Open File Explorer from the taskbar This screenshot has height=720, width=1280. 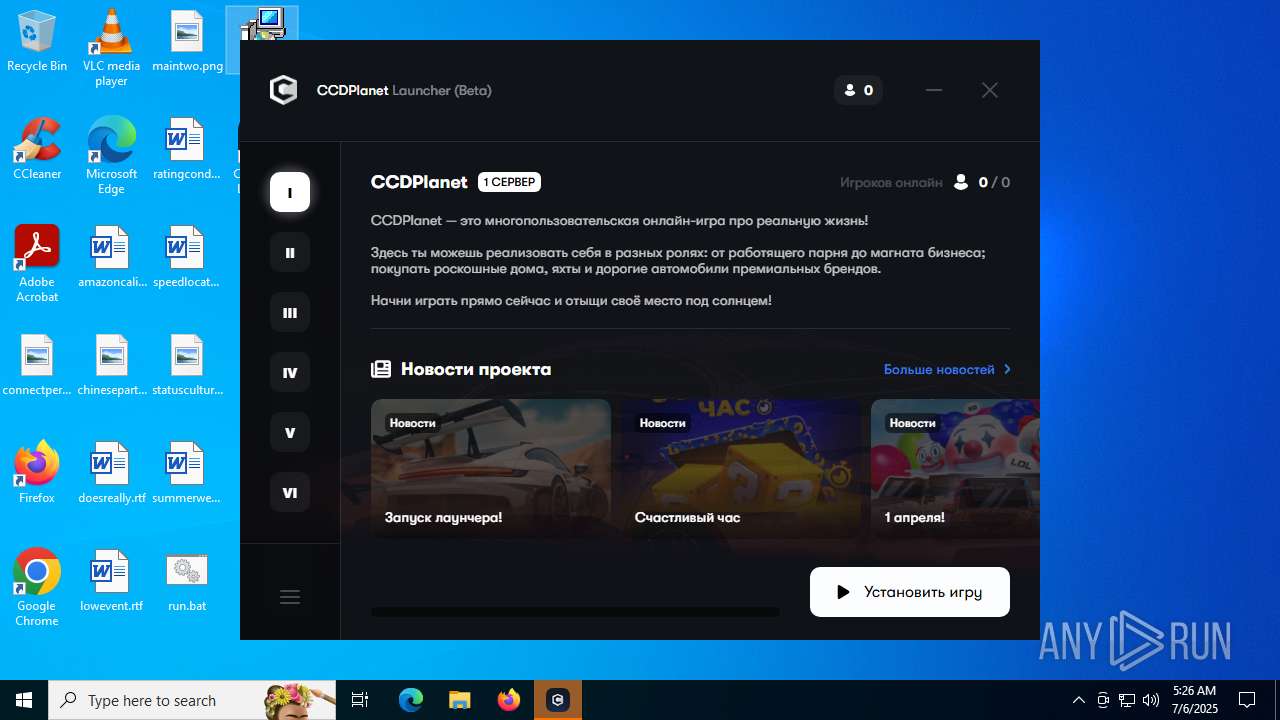pos(459,700)
